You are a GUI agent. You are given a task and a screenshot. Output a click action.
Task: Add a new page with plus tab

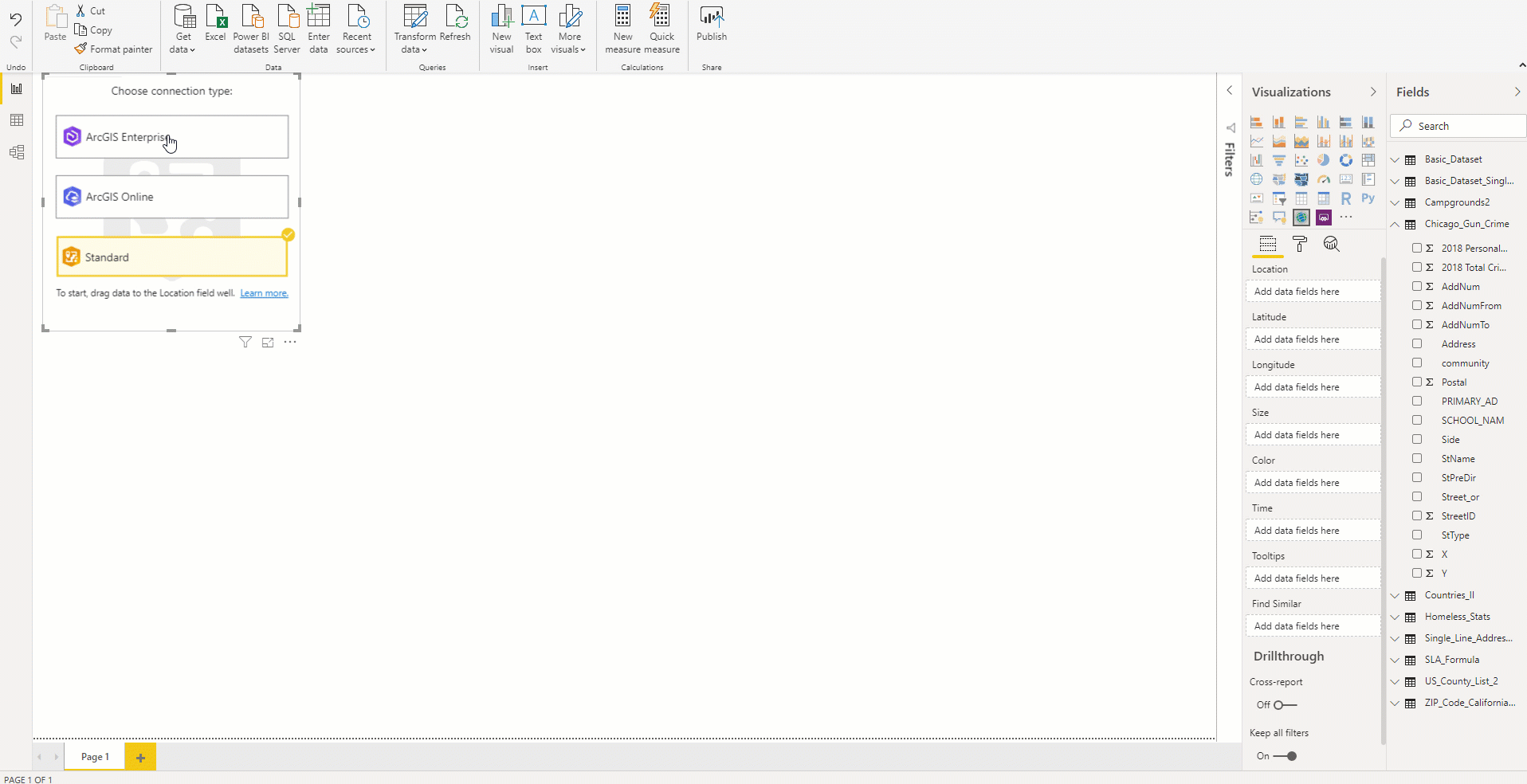pos(140,757)
